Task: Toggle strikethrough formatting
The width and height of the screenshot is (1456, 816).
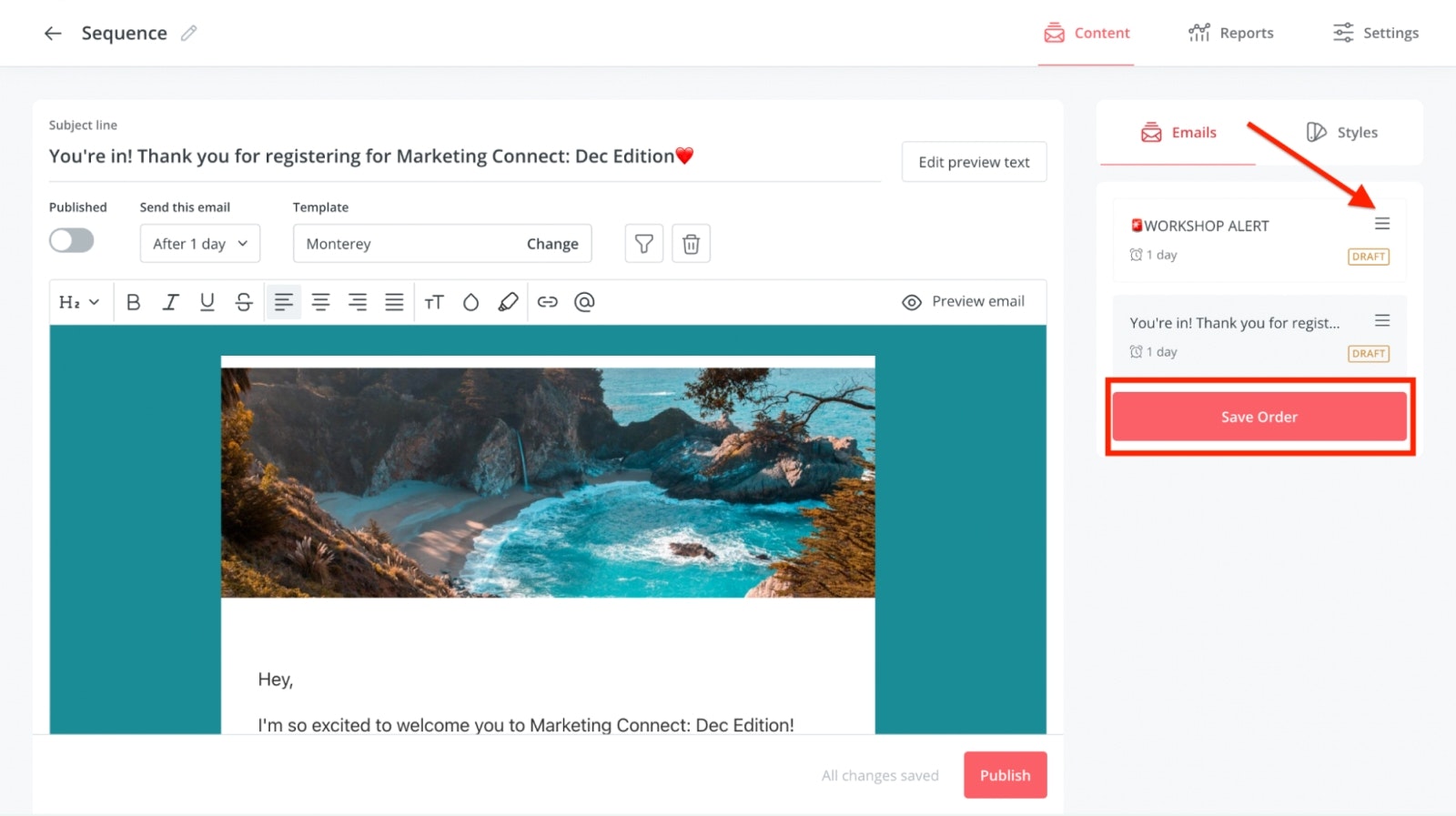Action: coord(244,302)
